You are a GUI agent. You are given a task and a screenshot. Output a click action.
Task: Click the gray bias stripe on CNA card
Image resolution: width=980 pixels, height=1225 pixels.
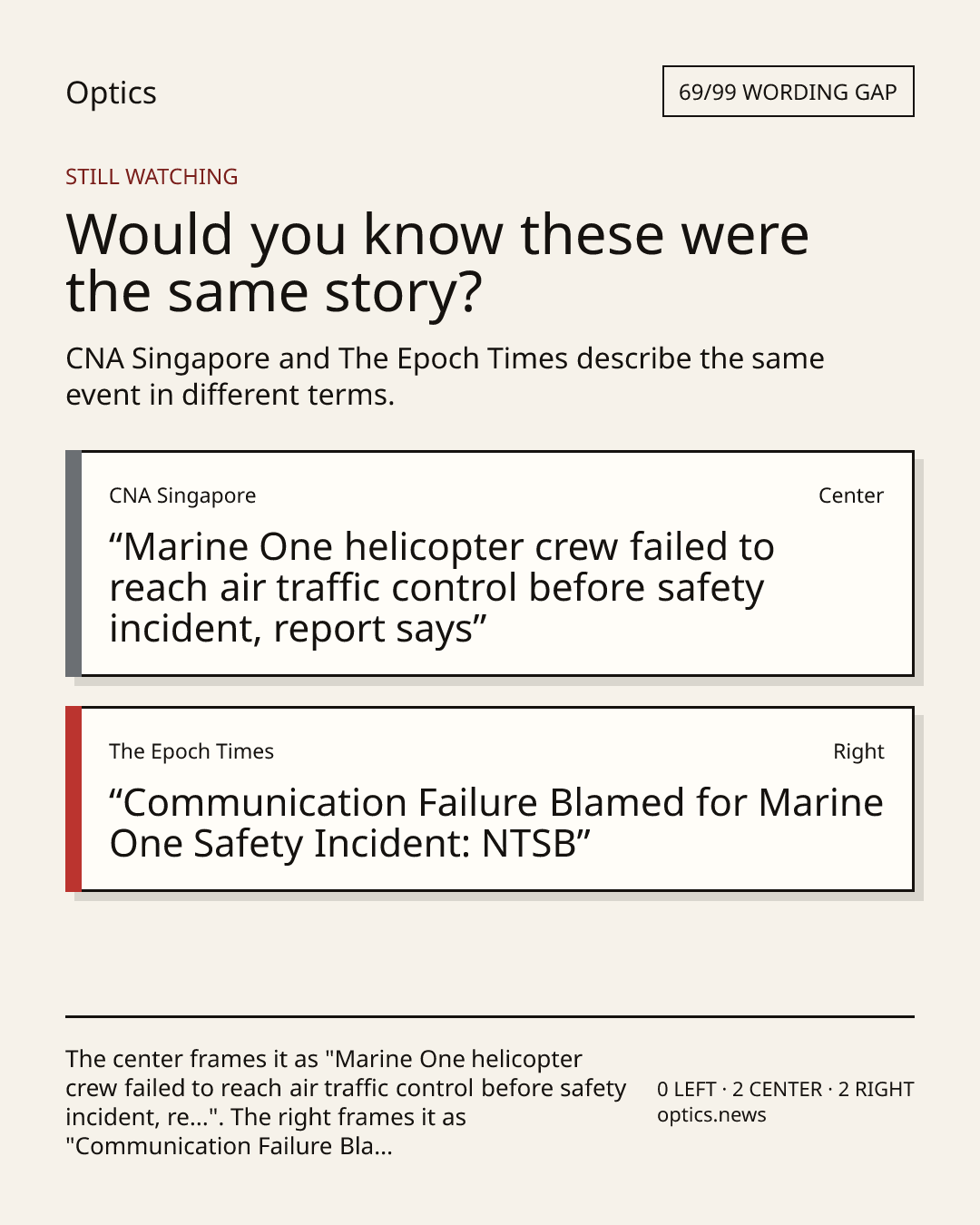click(73, 563)
